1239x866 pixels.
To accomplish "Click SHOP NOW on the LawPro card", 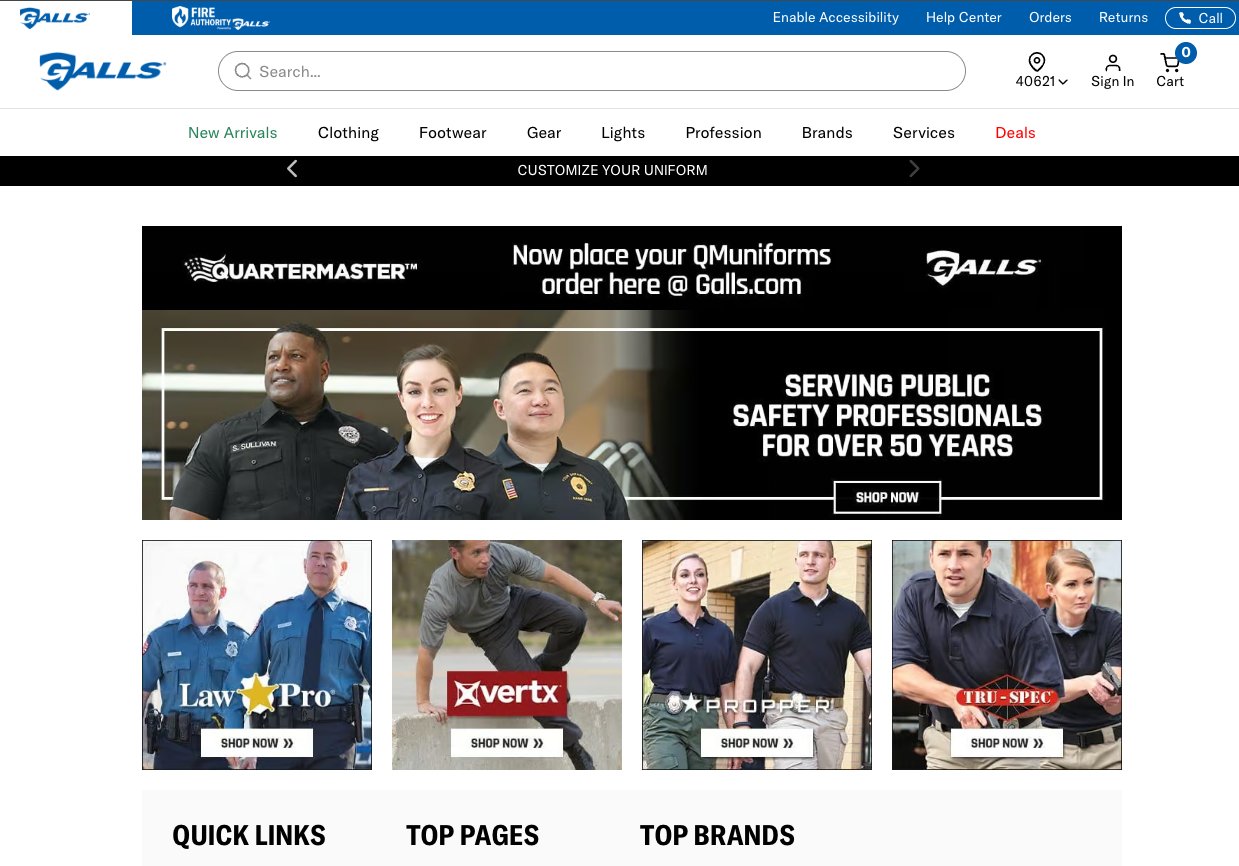I will (257, 743).
